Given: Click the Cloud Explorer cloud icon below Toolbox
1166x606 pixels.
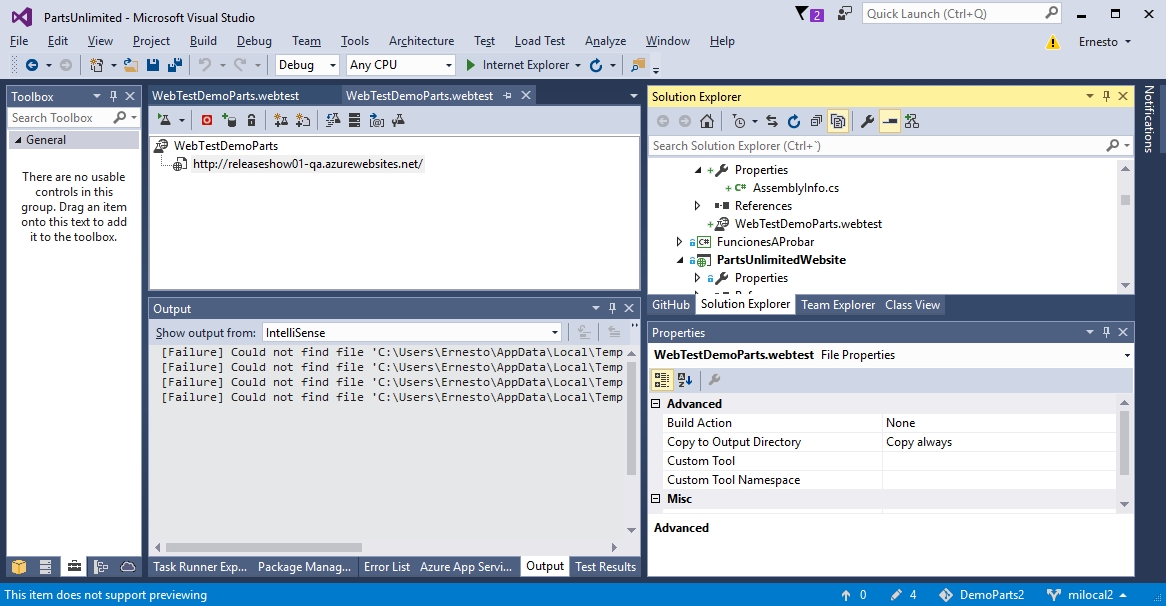Looking at the screenshot, I should tap(128, 567).
